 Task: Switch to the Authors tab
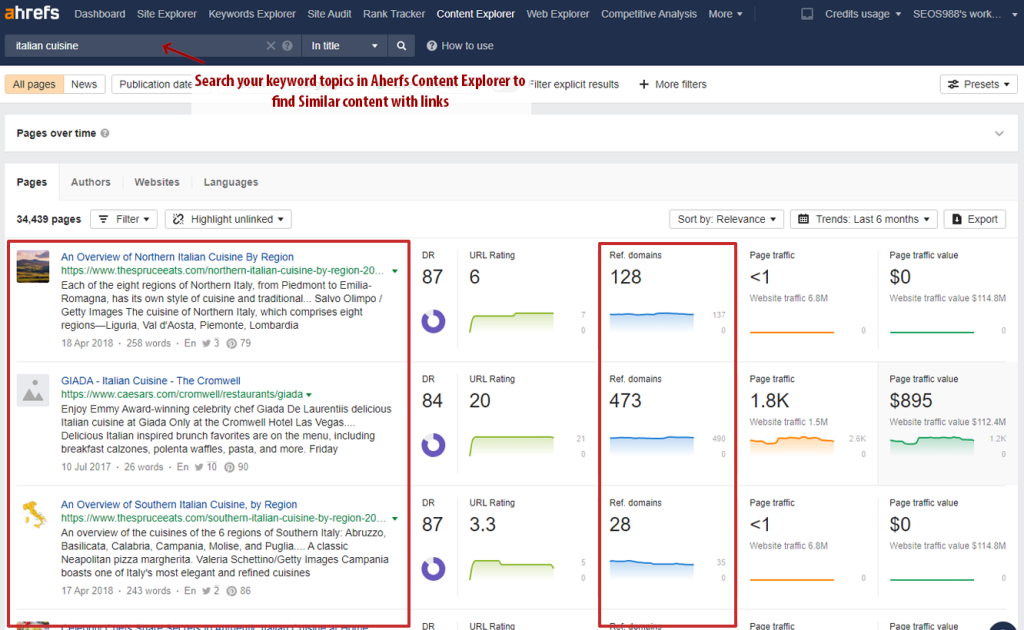[91, 182]
